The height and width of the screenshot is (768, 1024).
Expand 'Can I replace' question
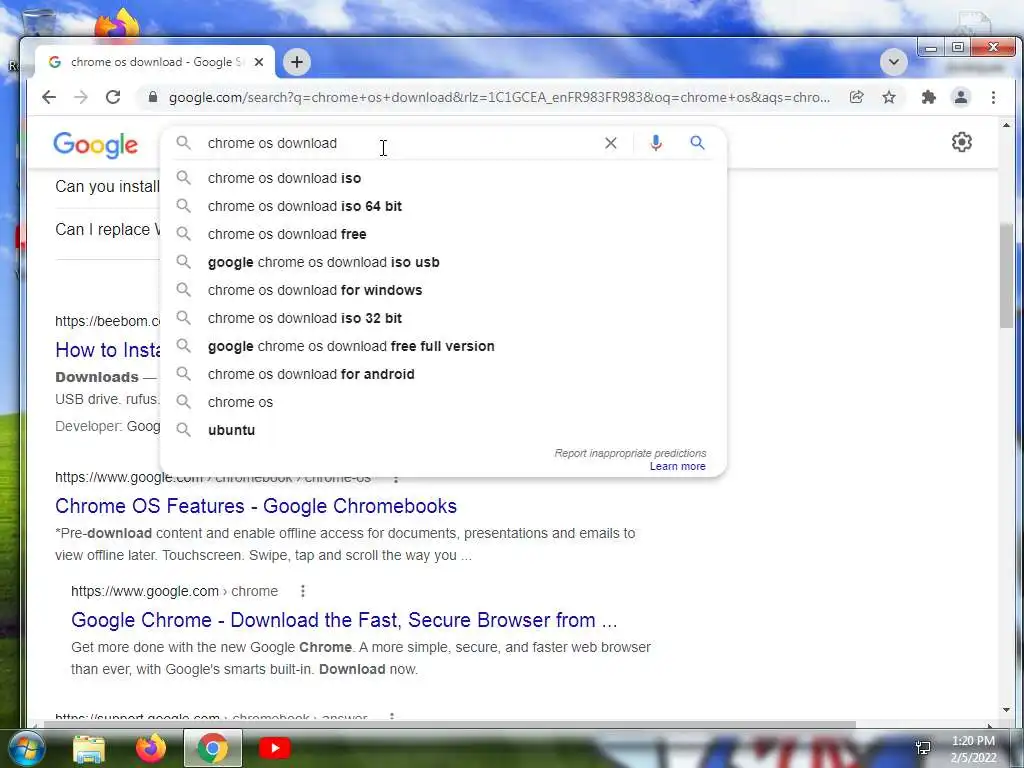pyautogui.click(x=107, y=230)
